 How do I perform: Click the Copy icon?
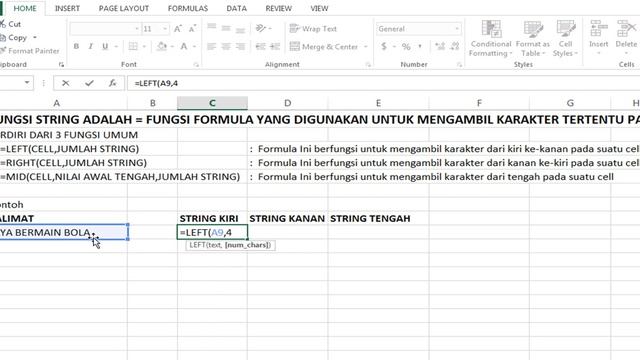[2, 38]
